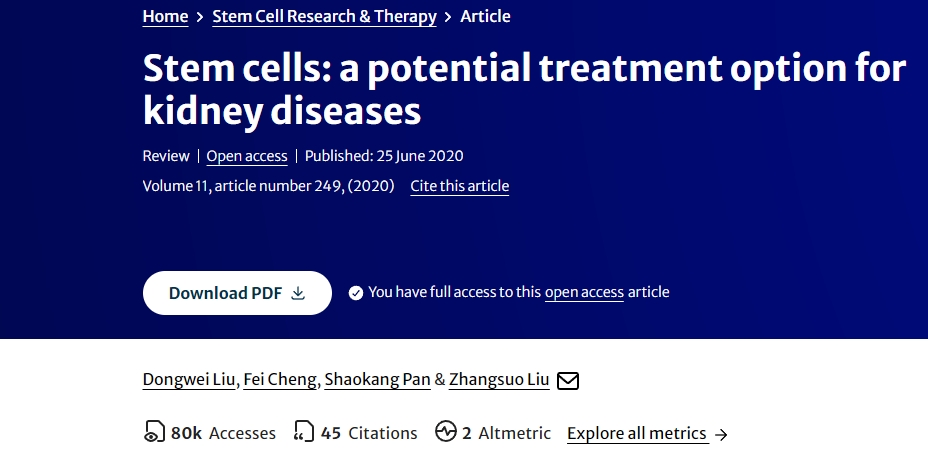Screen dimensions: 928x463
Task: Click the Download PDF button
Action: [x=236, y=293]
